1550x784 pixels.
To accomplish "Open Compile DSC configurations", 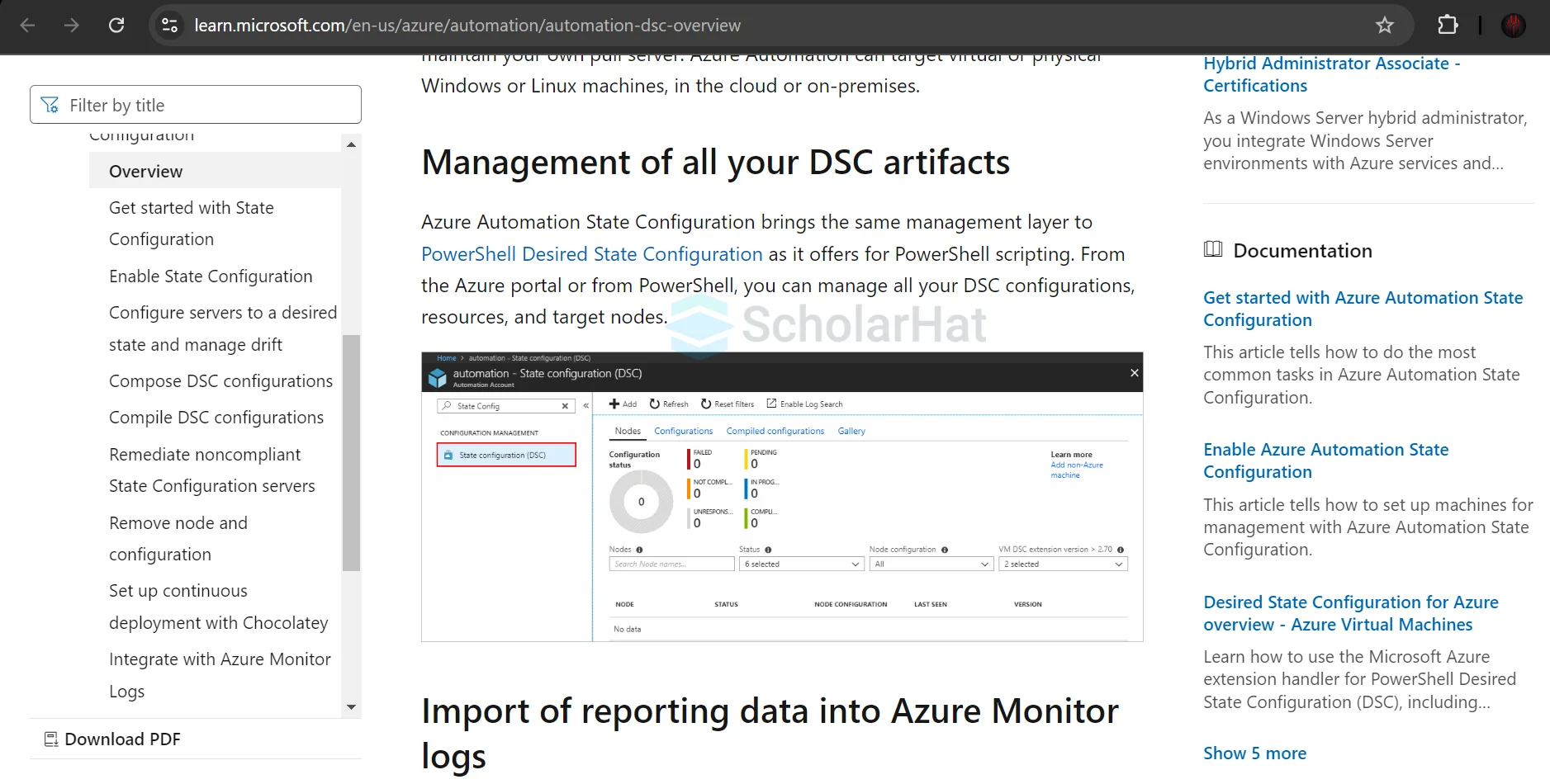I will (x=216, y=418).
